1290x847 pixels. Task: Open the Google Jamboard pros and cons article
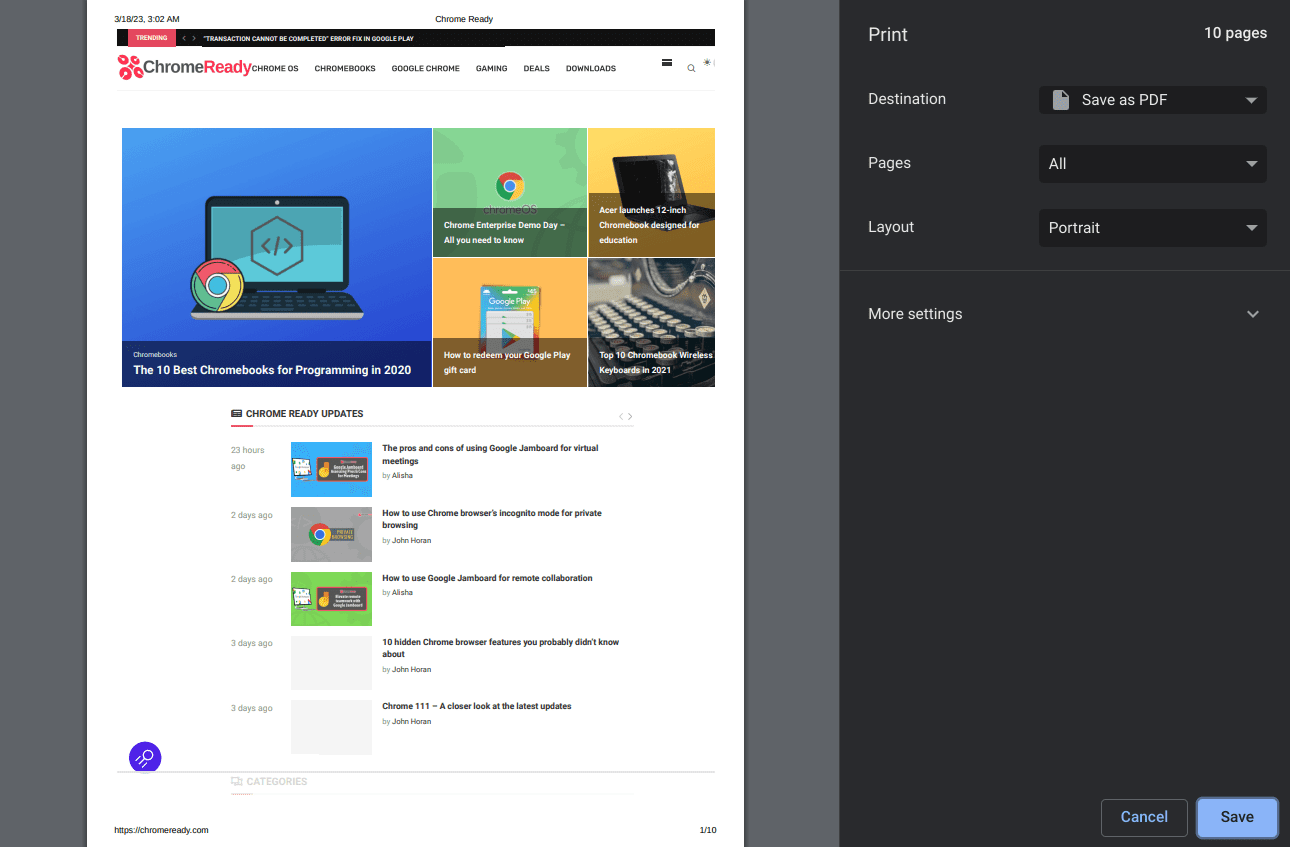[x=490, y=455]
